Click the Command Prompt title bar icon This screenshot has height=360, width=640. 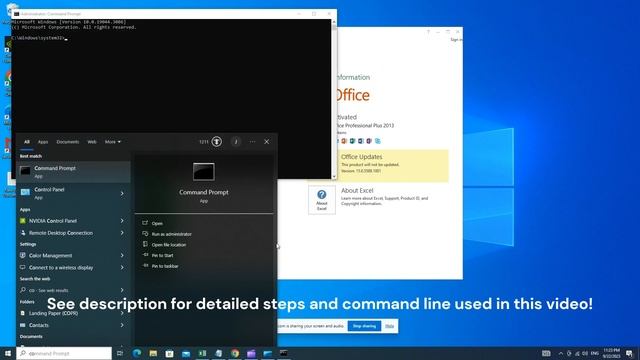[16, 14]
